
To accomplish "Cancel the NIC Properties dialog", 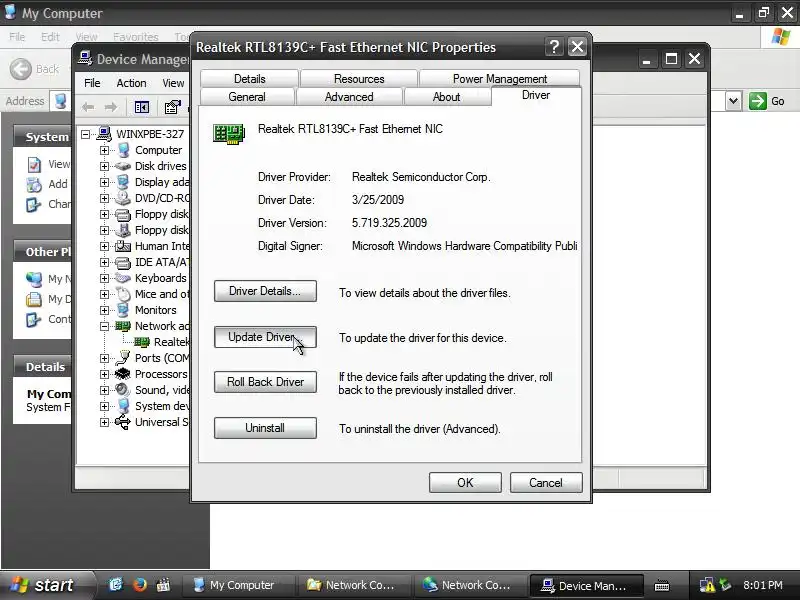I will (545, 483).
